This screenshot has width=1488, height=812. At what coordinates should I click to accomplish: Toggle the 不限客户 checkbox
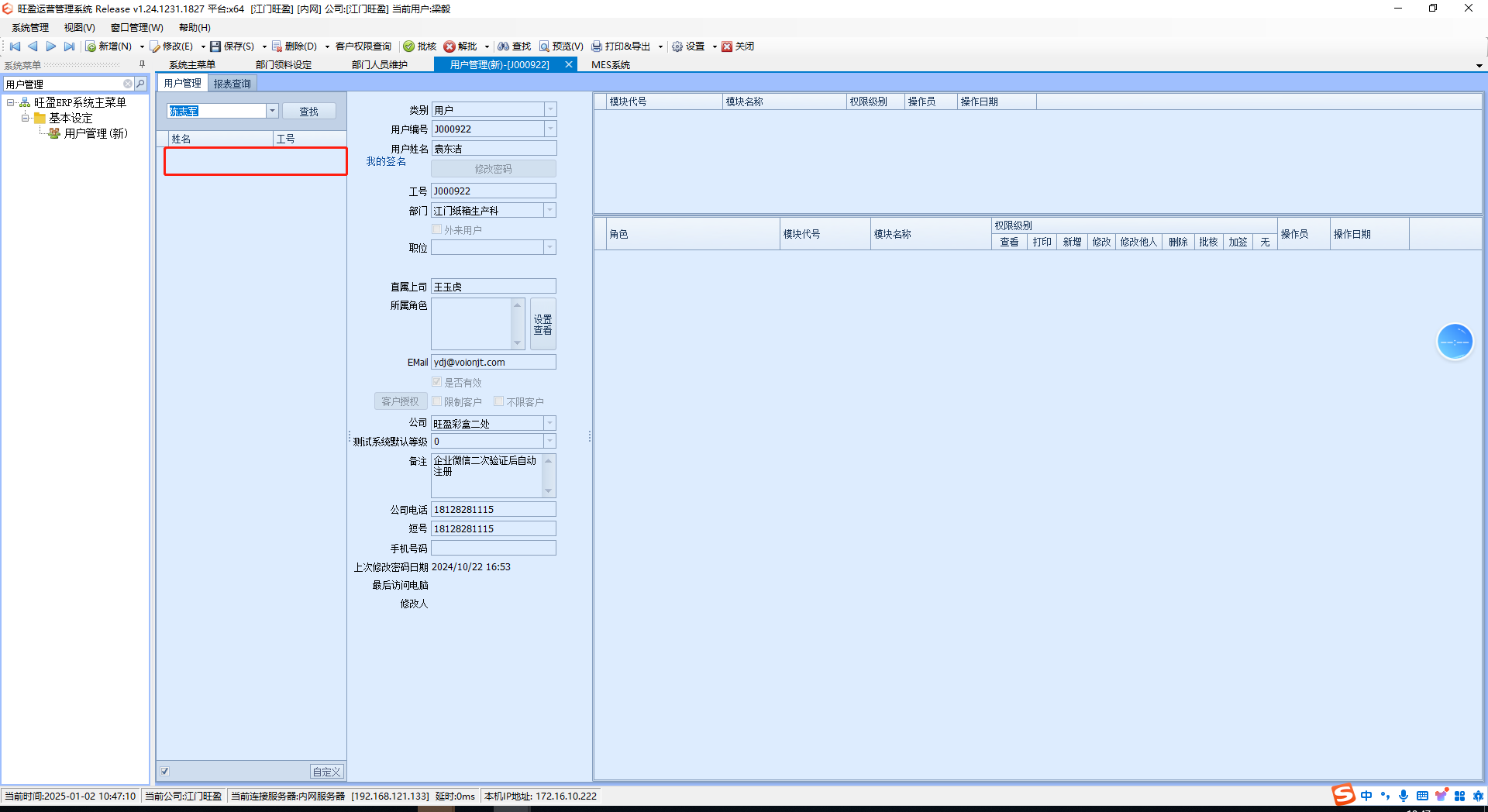click(x=499, y=401)
